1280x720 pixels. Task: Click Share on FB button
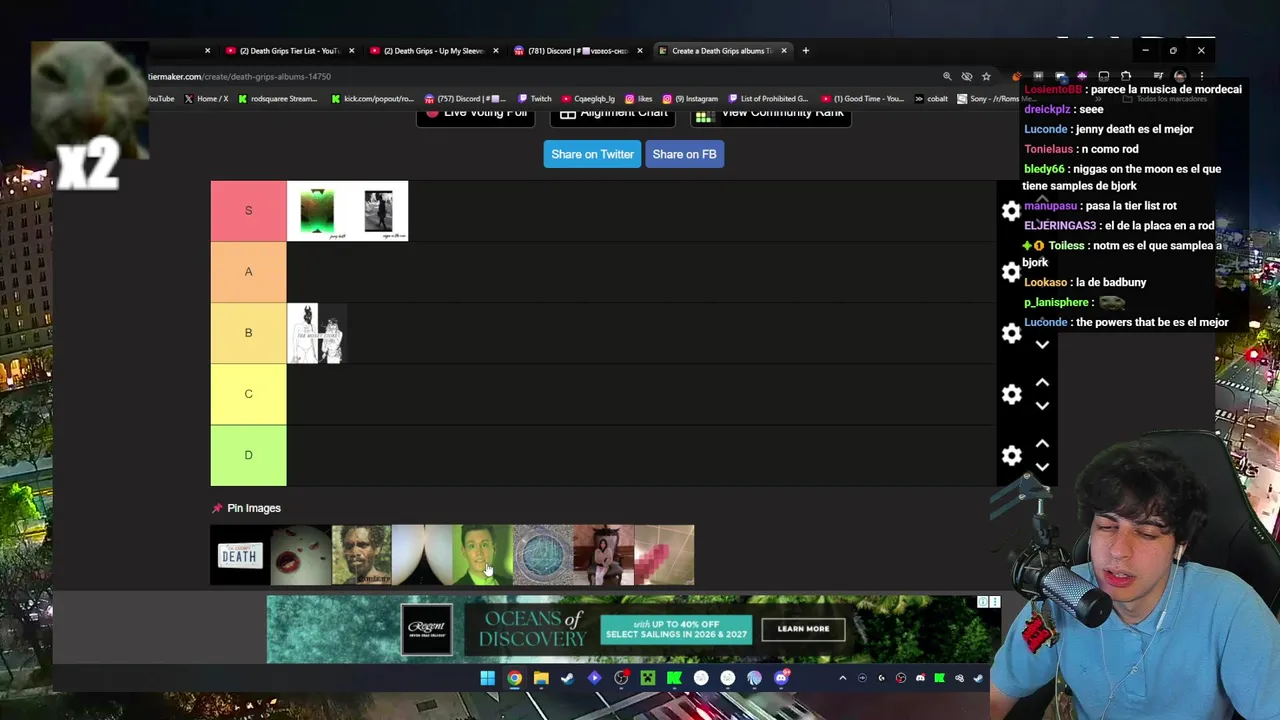coord(684,154)
